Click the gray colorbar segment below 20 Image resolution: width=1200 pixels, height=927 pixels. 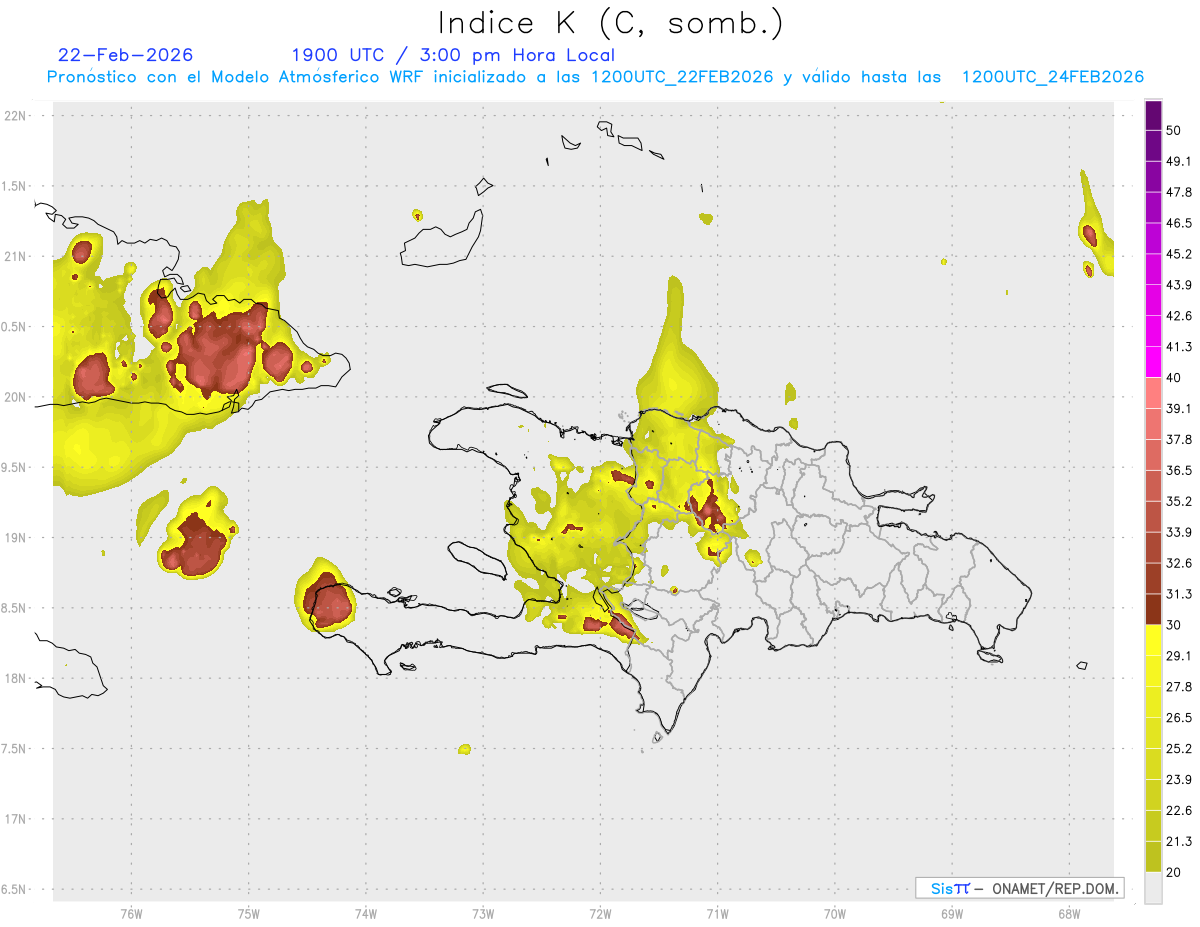point(1153,888)
